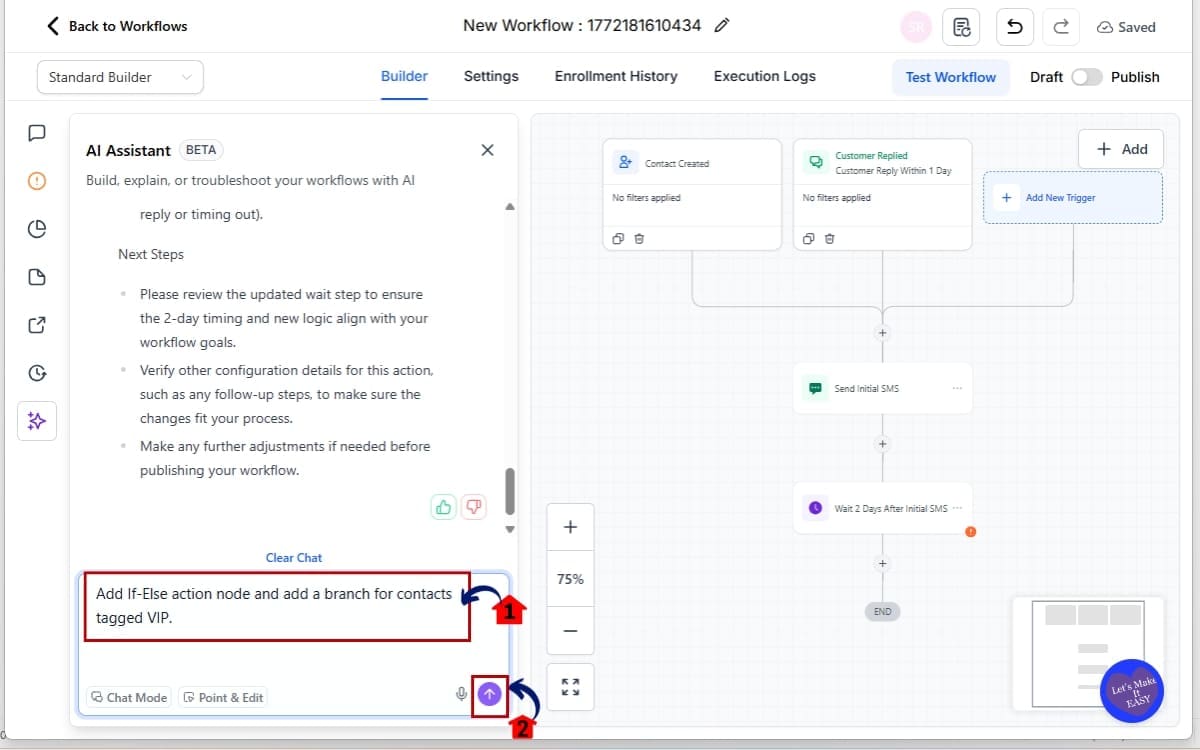Enable Point & Edit mode
Viewport: 1200px width, 750px height.
pyautogui.click(x=224, y=697)
